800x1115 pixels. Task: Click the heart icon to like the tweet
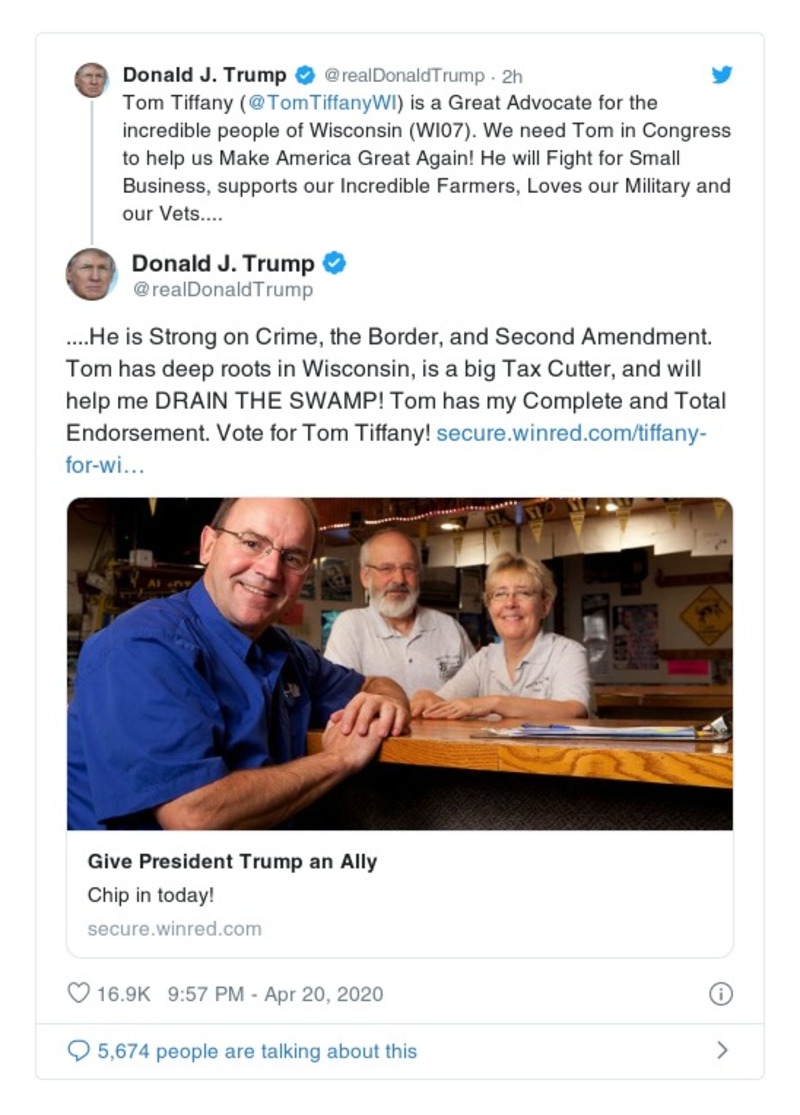coord(77,994)
